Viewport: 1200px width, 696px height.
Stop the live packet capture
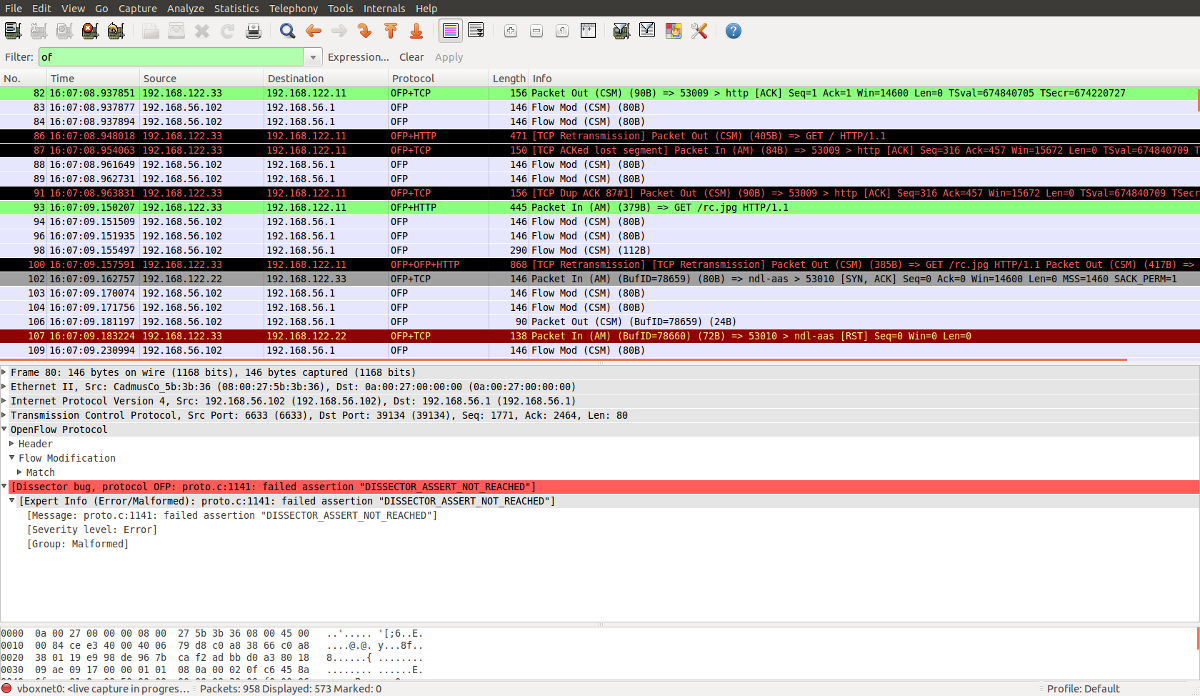pyautogui.click(x=88, y=31)
